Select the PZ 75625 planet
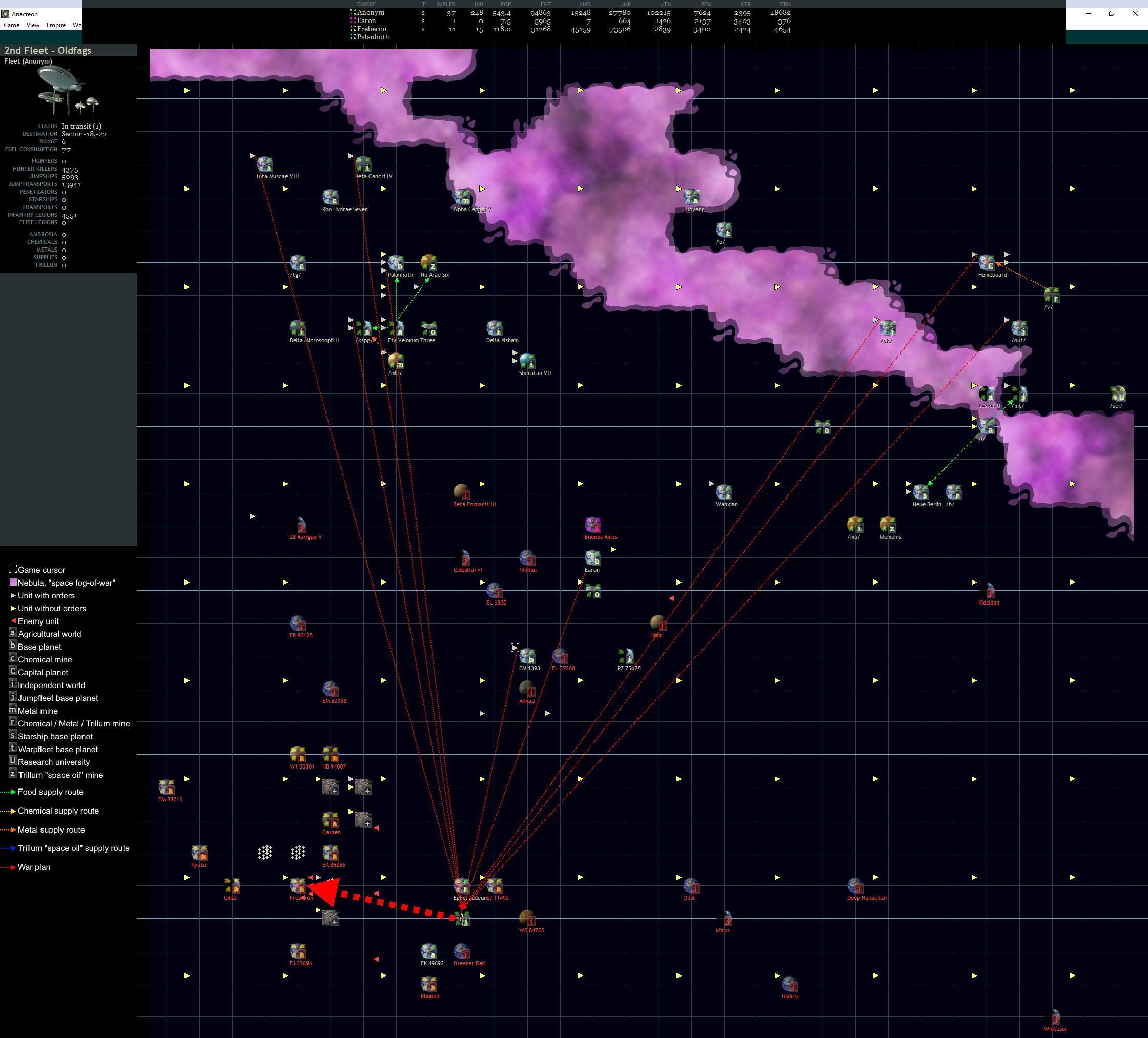Image resolution: width=1148 pixels, height=1038 pixels. [626, 656]
